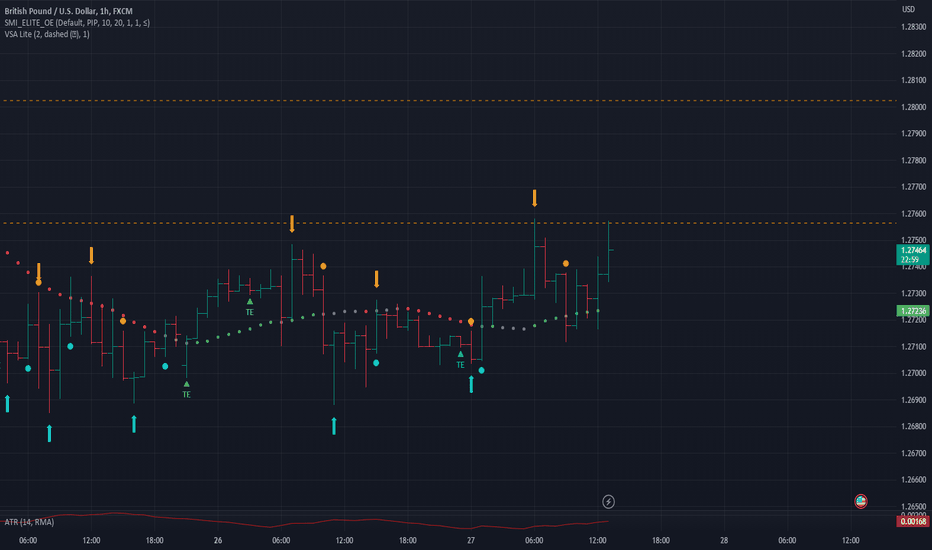932x550 pixels.
Task: Select the VSA Lite indicator legend
Action: pyautogui.click(x=47, y=34)
